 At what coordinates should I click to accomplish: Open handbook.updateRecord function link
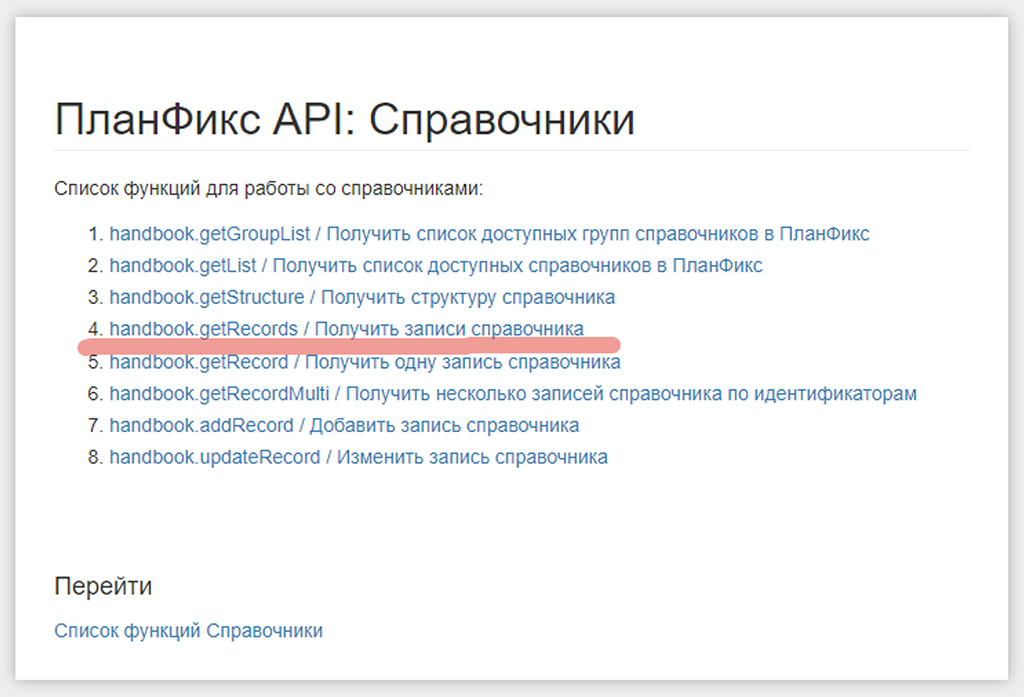[x=359, y=457]
